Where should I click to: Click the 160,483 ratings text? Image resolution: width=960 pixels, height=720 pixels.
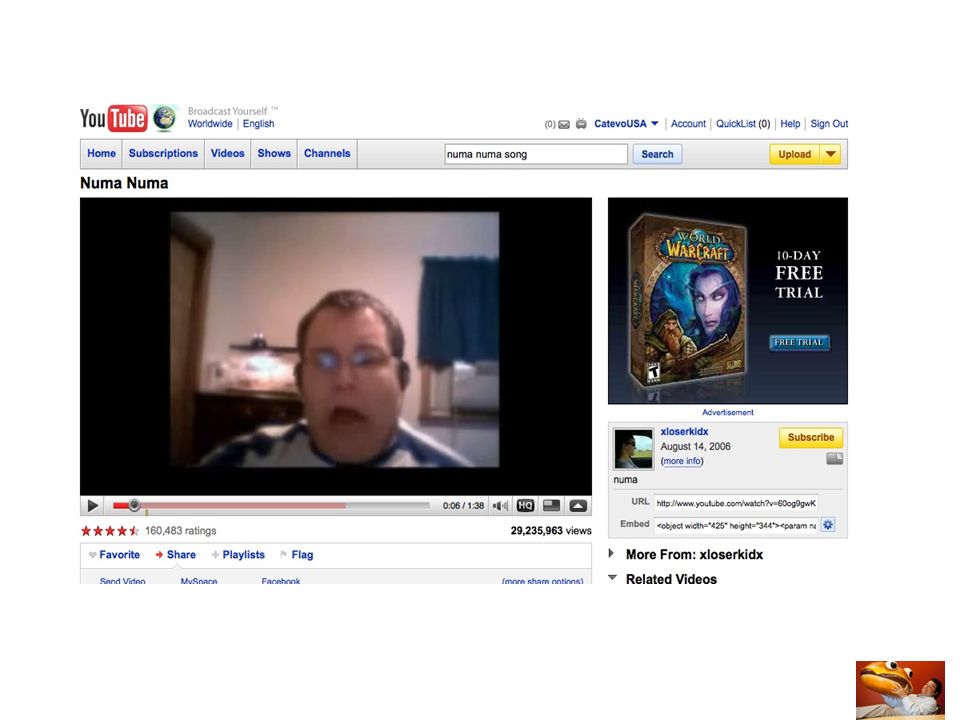tap(181, 531)
